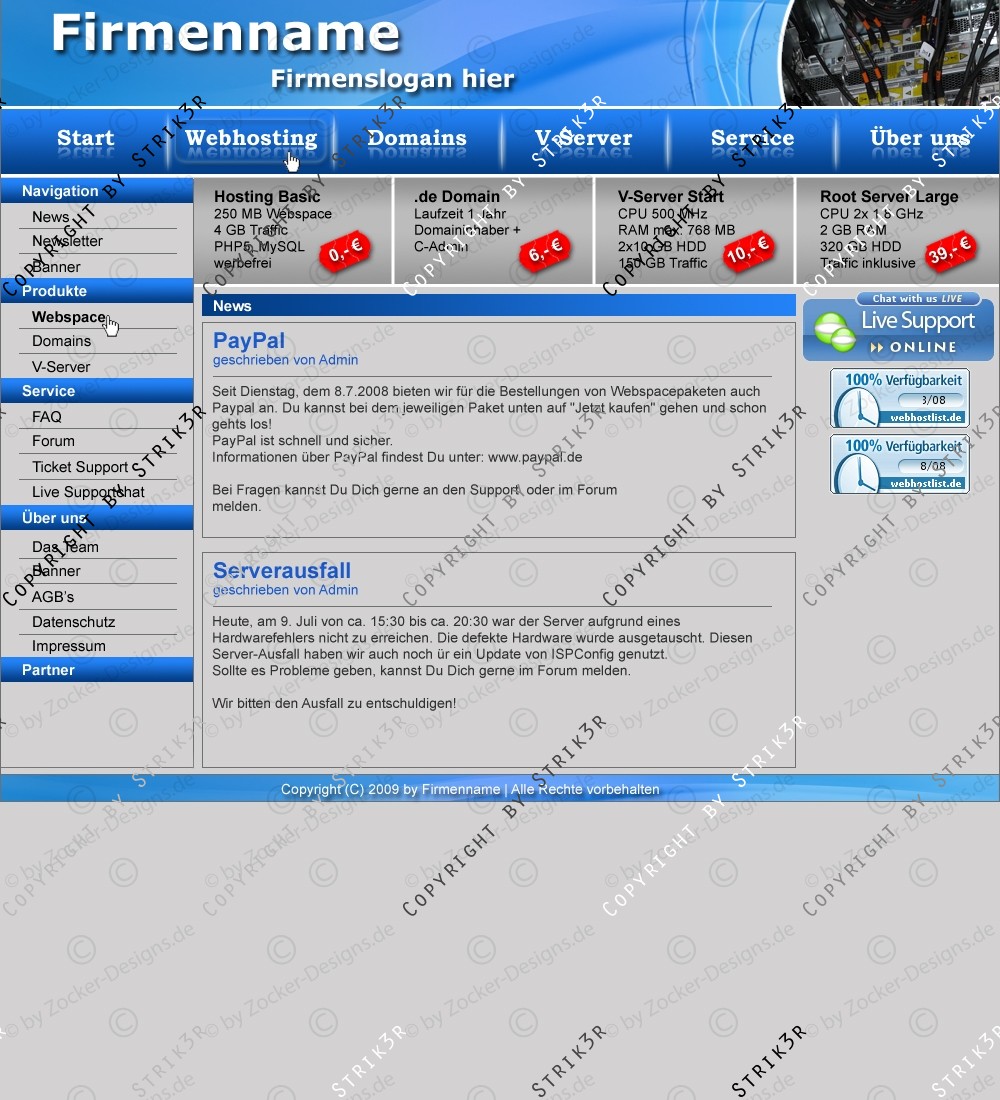
Task: Open the Impressum page link
Action: (68, 646)
